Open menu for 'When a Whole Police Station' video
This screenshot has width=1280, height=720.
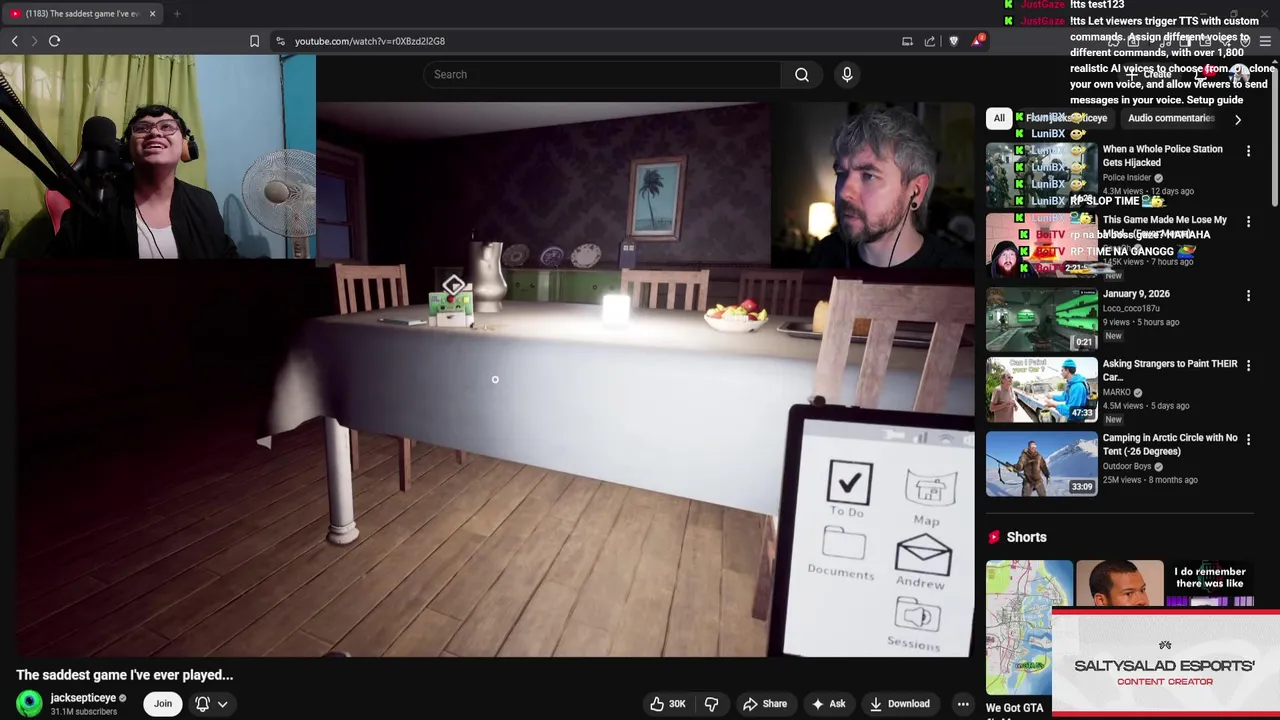[x=1248, y=151]
